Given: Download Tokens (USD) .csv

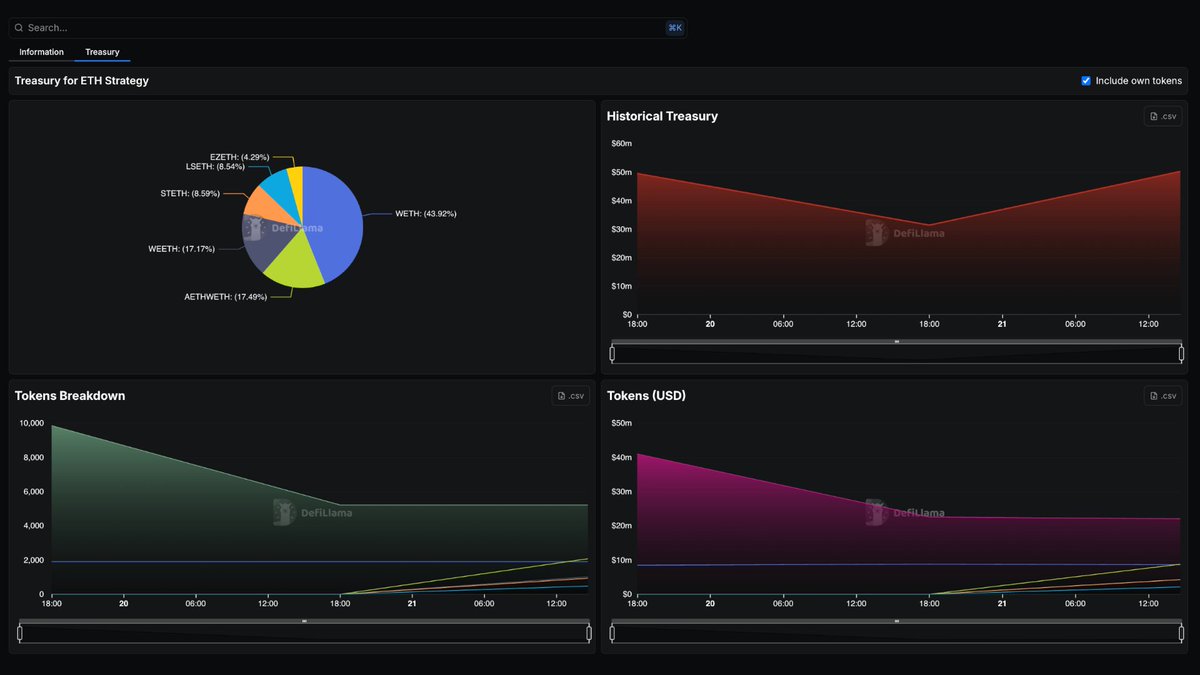Looking at the screenshot, I should point(1163,396).
